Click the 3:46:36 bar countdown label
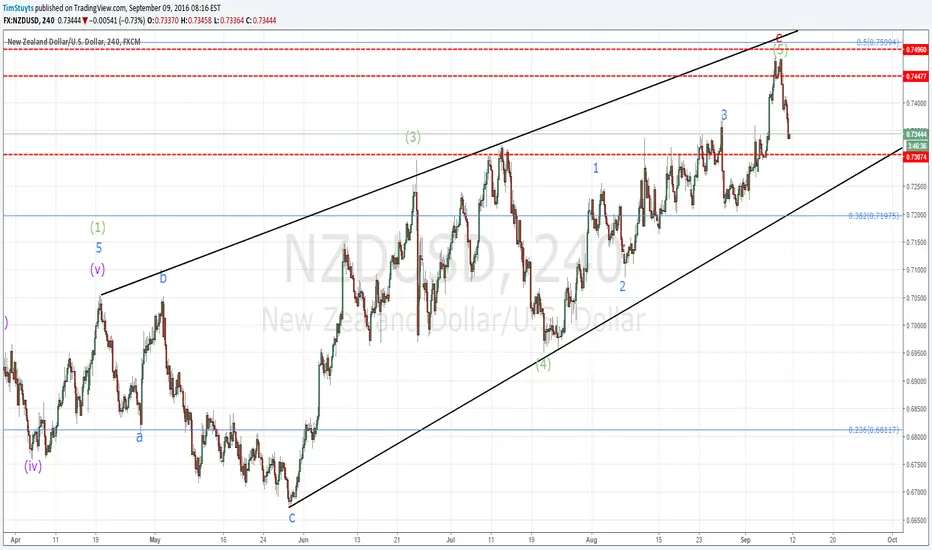Screen dimensions: 932x550 click(916, 146)
